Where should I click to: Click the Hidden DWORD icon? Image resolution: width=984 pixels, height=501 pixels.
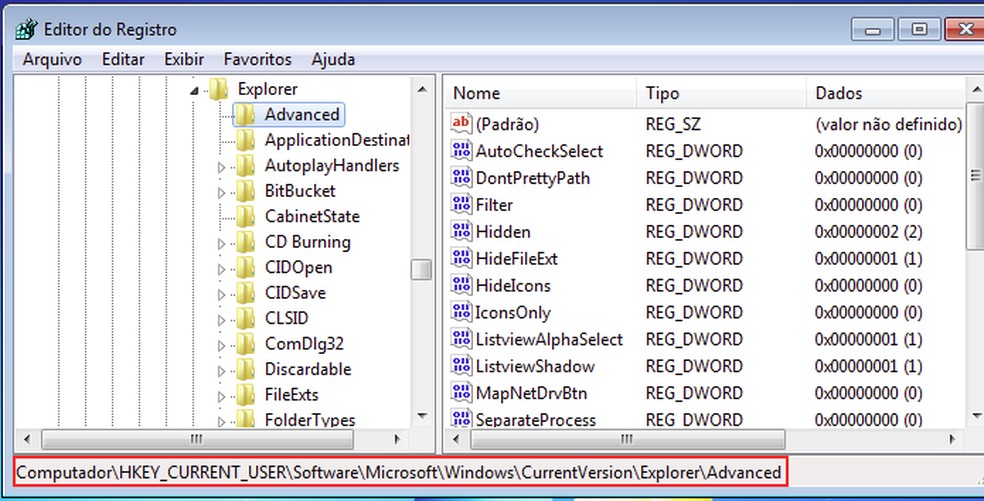tap(461, 231)
